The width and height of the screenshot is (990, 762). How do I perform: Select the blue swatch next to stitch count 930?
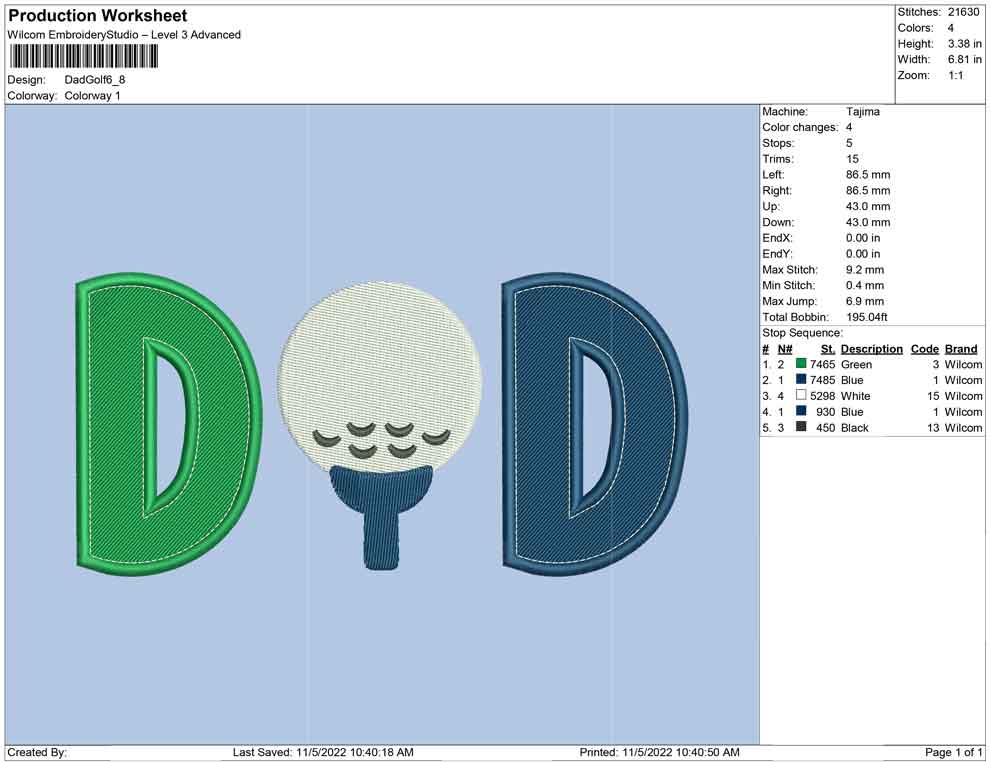[801, 412]
